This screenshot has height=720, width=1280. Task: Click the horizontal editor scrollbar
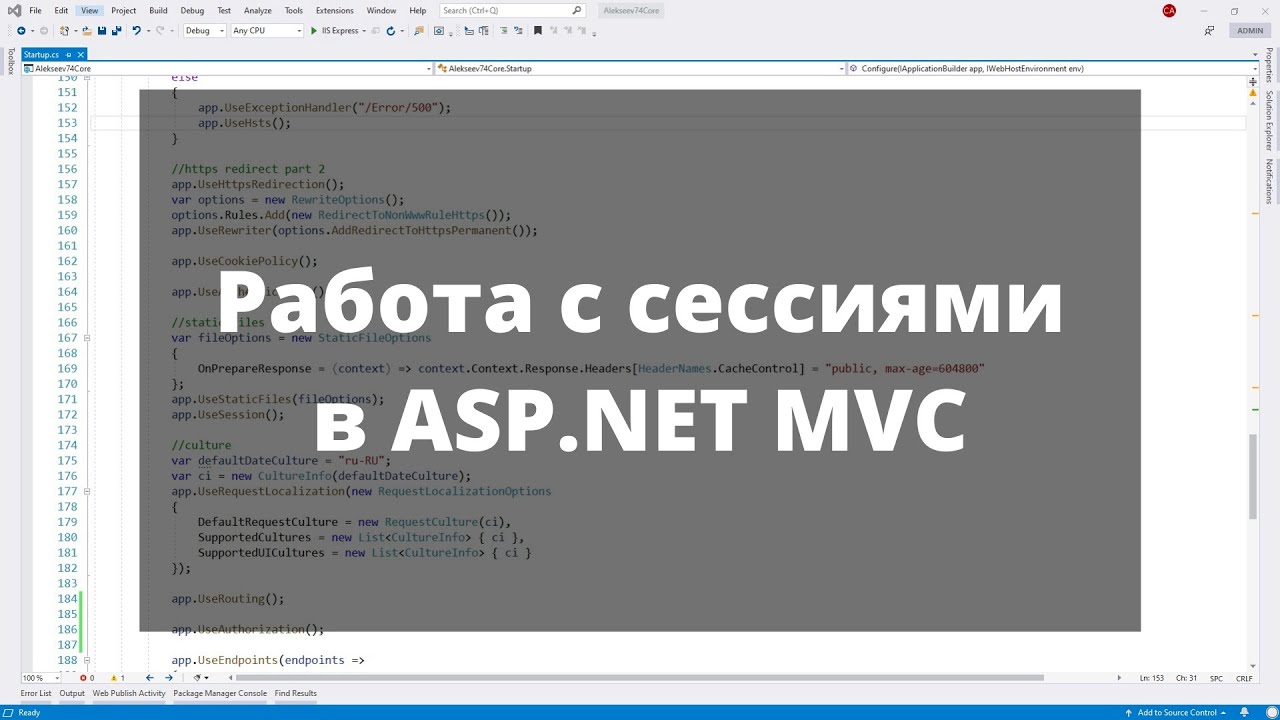click(640, 678)
